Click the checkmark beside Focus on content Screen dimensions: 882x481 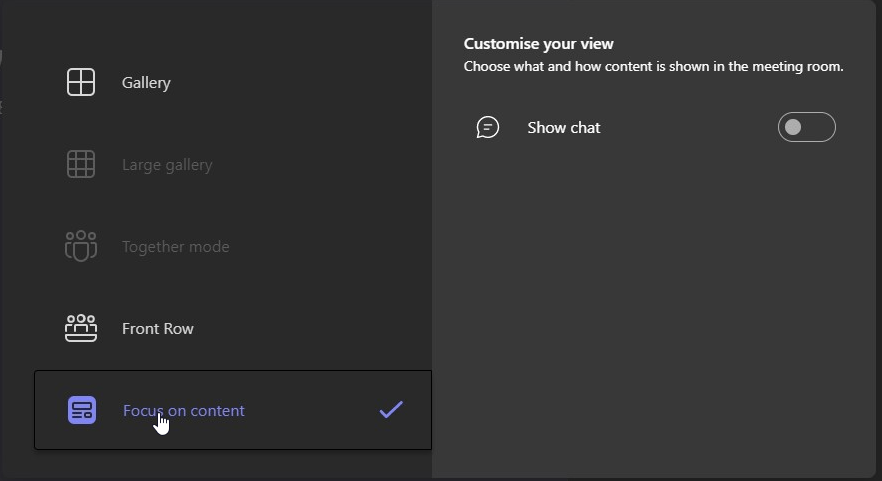(x=391, y=409)
